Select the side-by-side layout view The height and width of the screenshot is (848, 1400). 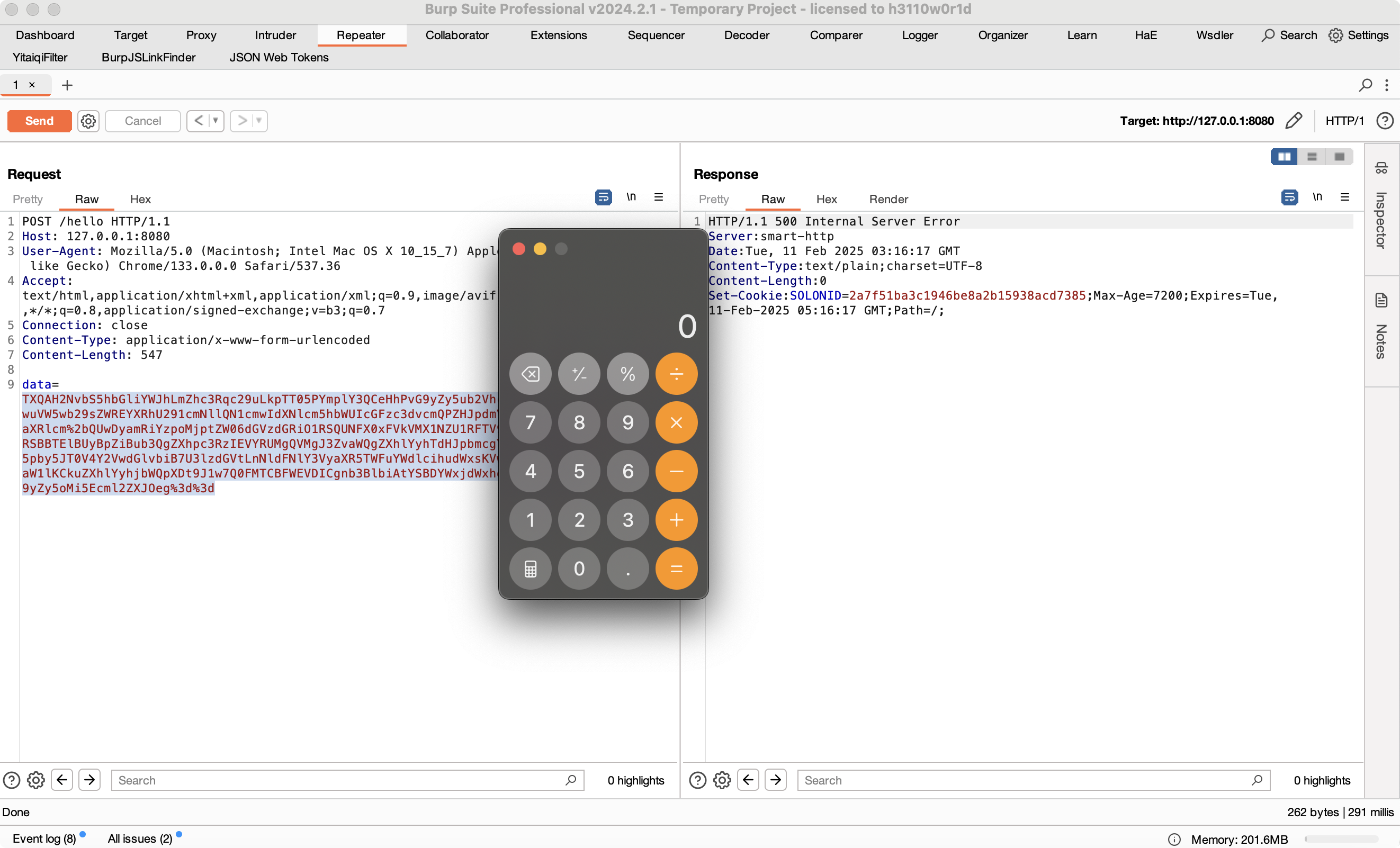(x=1284, y=157)
